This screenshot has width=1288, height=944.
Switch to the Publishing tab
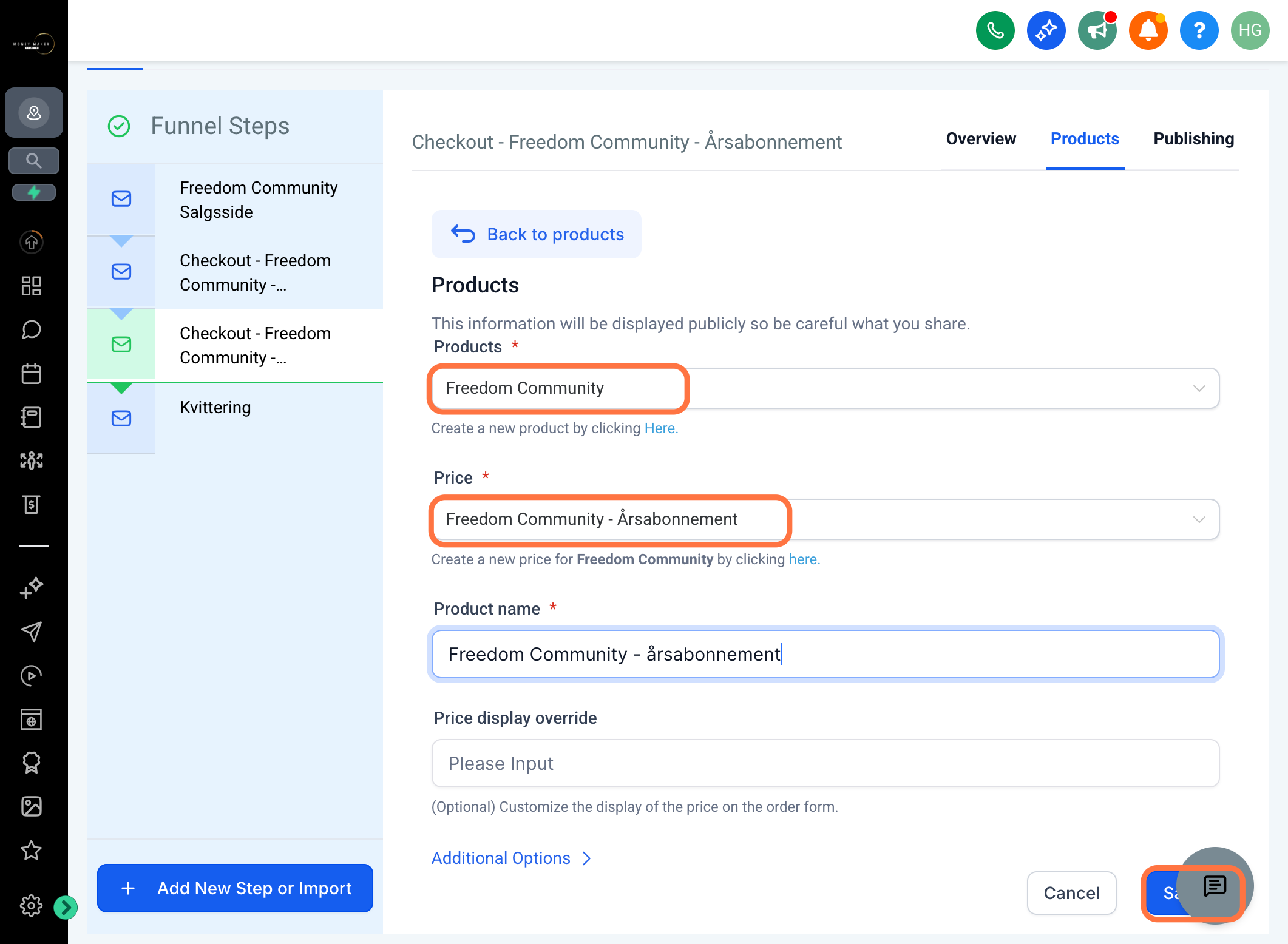pyautogui.click(x=1193, y=139)
